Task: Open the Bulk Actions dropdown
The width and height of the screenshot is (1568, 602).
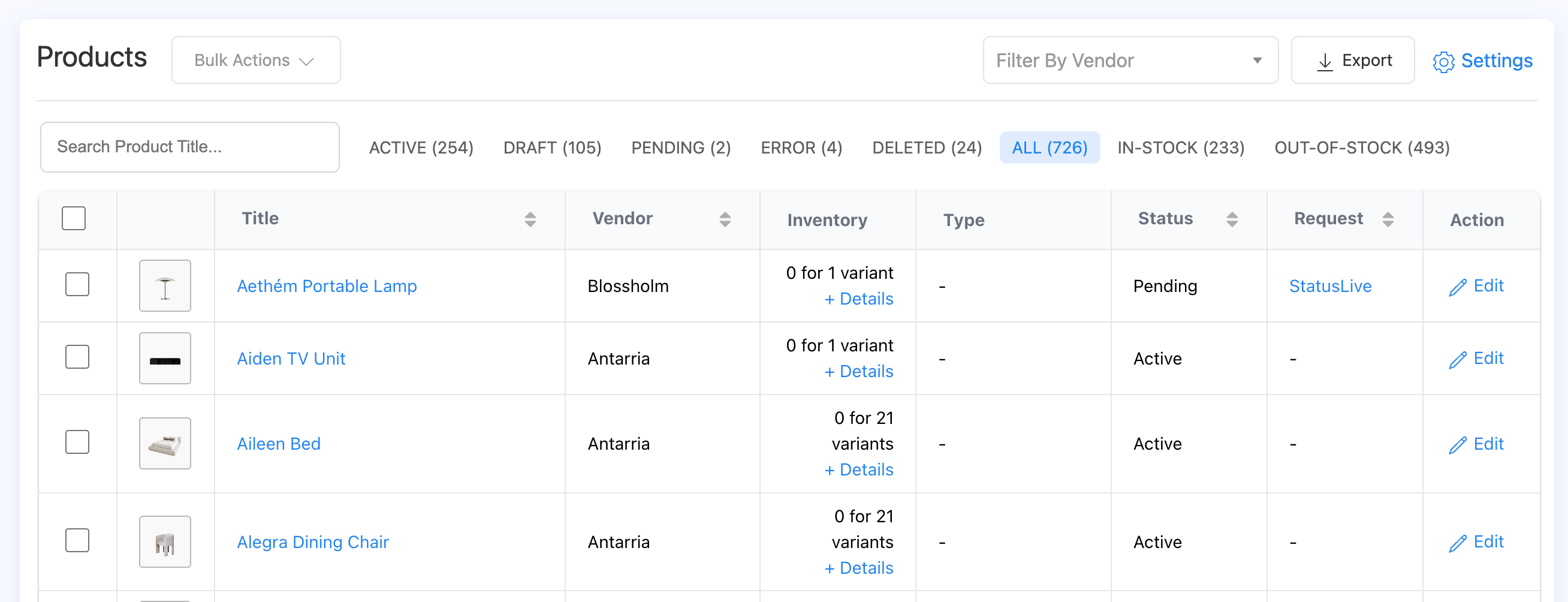Action: click(257, 59)
